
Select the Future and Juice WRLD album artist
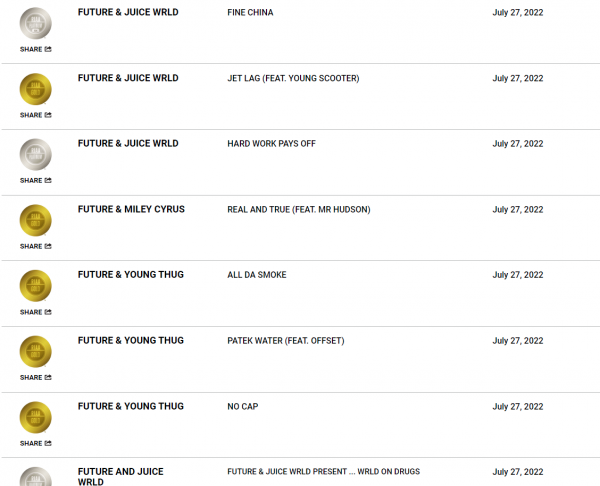[121, 476]
